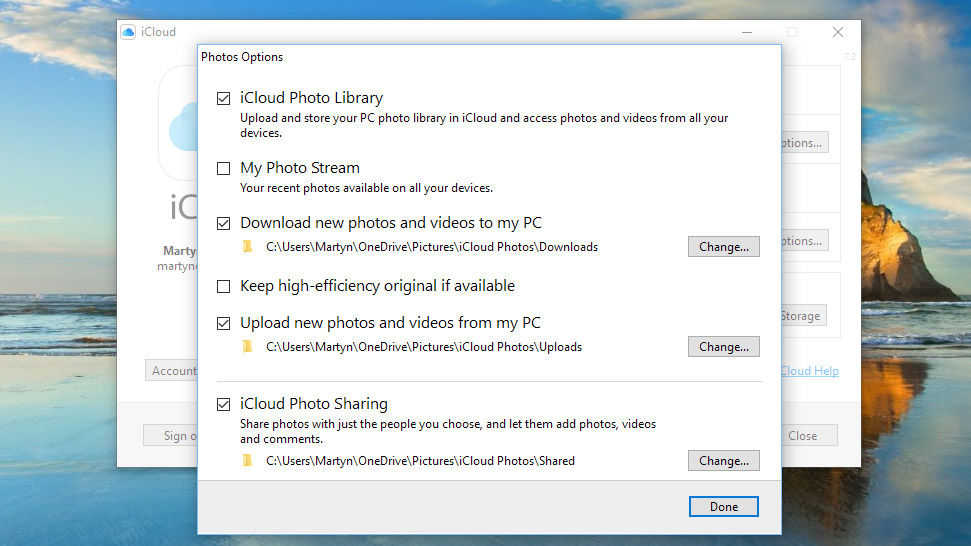Click the iCloud Photo Sharing label

click(x=314, y=404)
